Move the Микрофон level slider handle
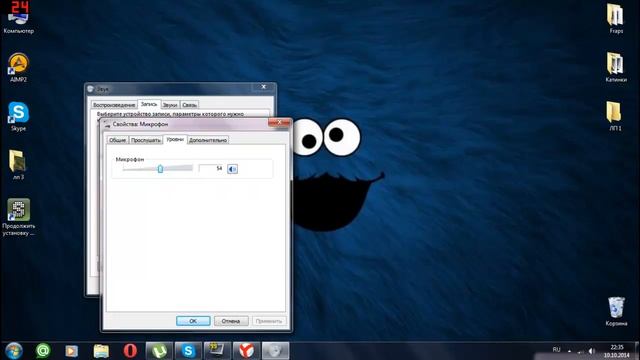Image resolution: width=640 pixels, height=360 pixels. 160,168
